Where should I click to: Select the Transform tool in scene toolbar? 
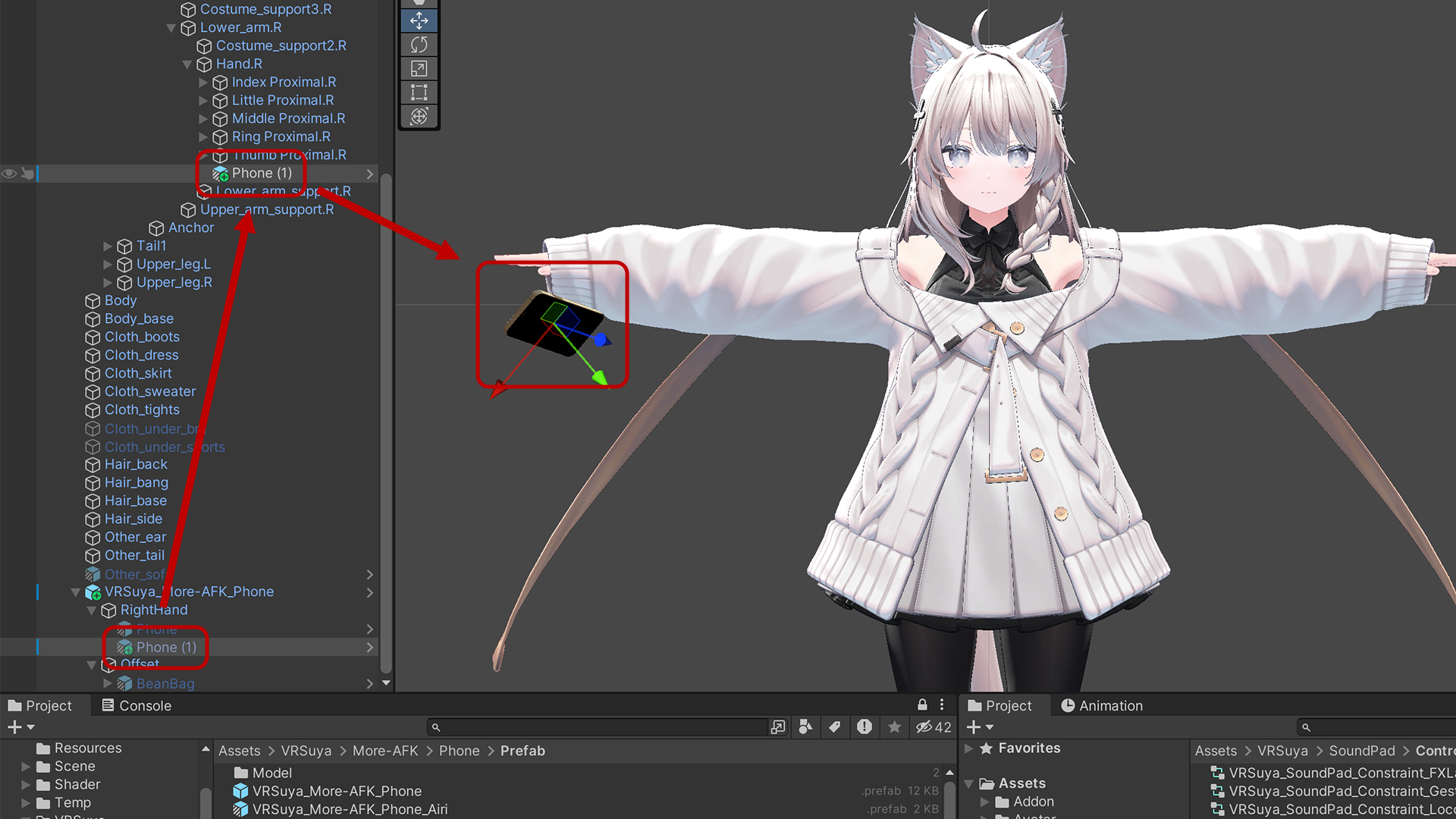419,116
